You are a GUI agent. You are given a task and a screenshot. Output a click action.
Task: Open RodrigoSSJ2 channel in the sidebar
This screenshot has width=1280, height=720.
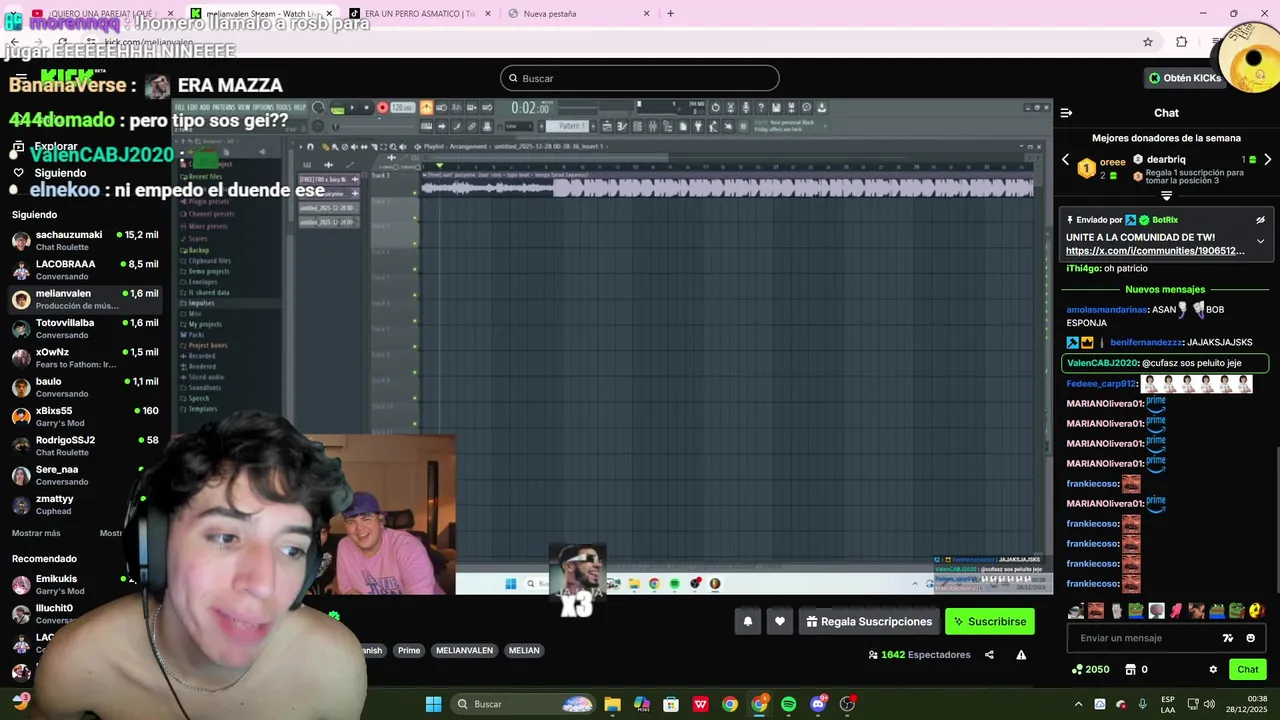pos(85,446)
